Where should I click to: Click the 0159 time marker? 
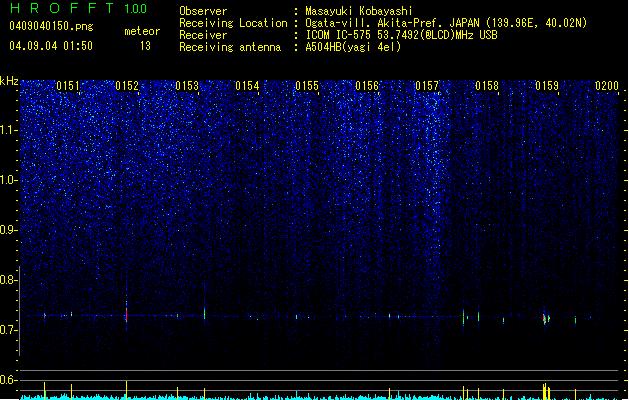point(547,86)
